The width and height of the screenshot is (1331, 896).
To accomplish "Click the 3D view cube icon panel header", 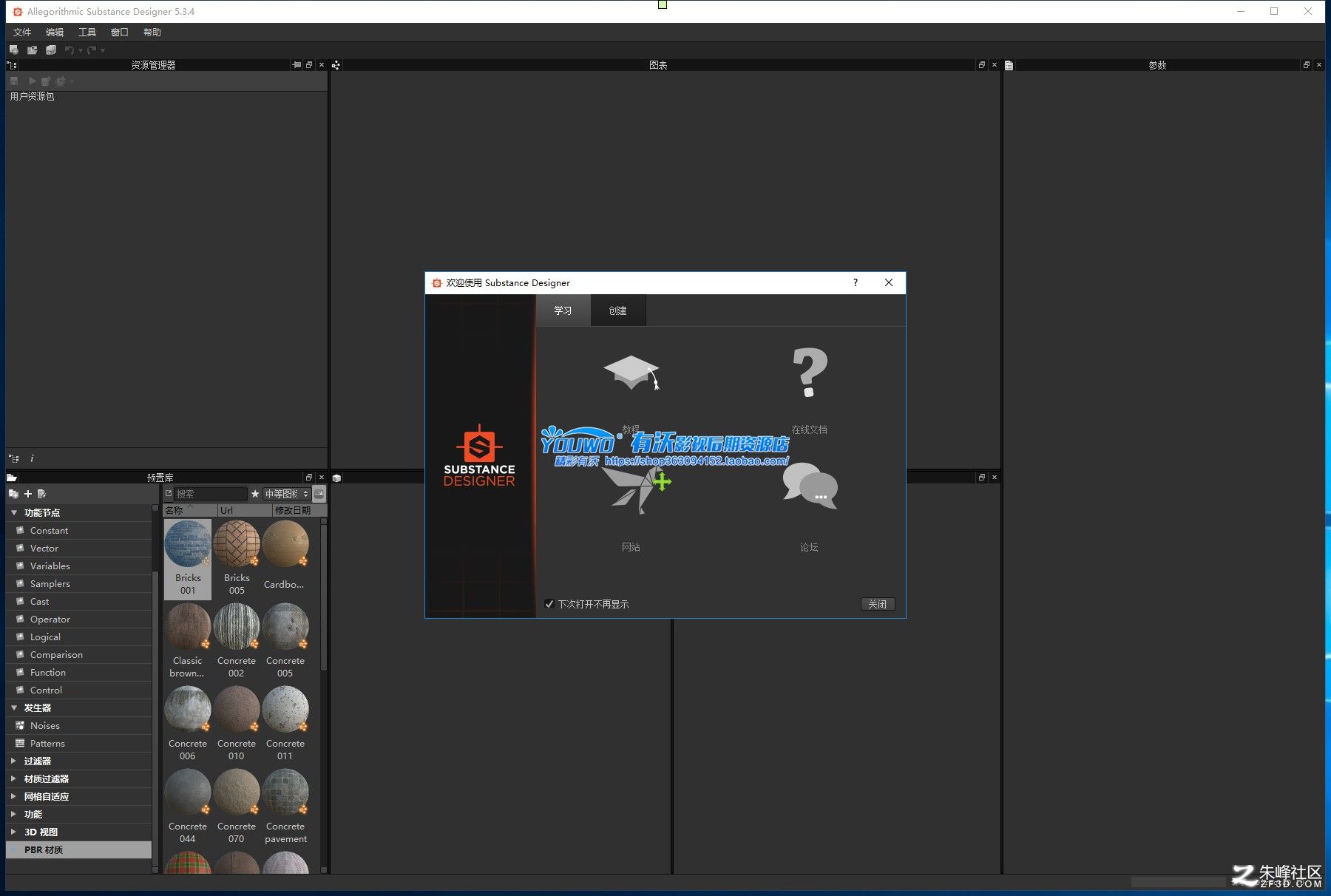I will (x=336, y=478).
